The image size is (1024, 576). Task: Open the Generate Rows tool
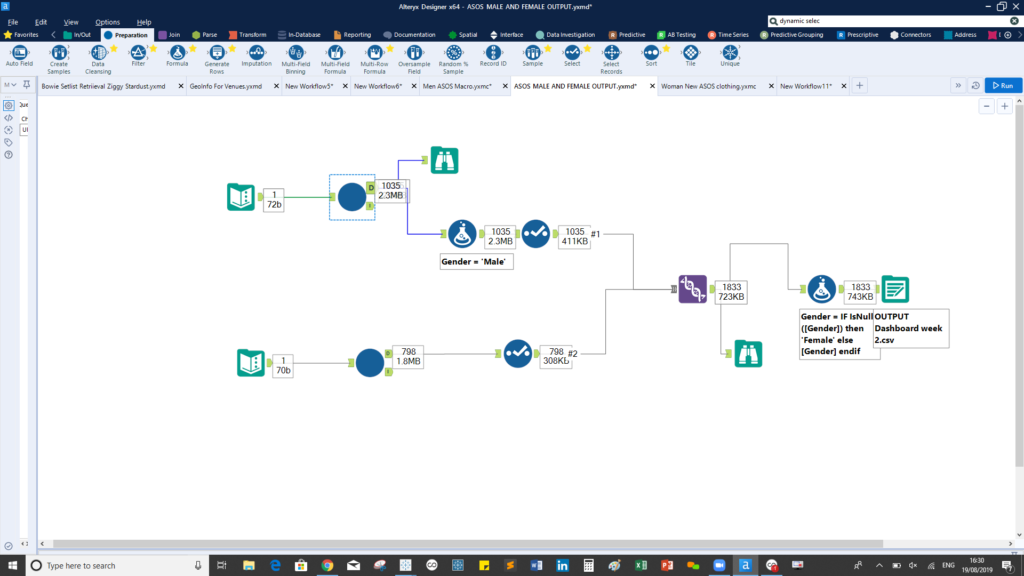click(x=217, y=52)
